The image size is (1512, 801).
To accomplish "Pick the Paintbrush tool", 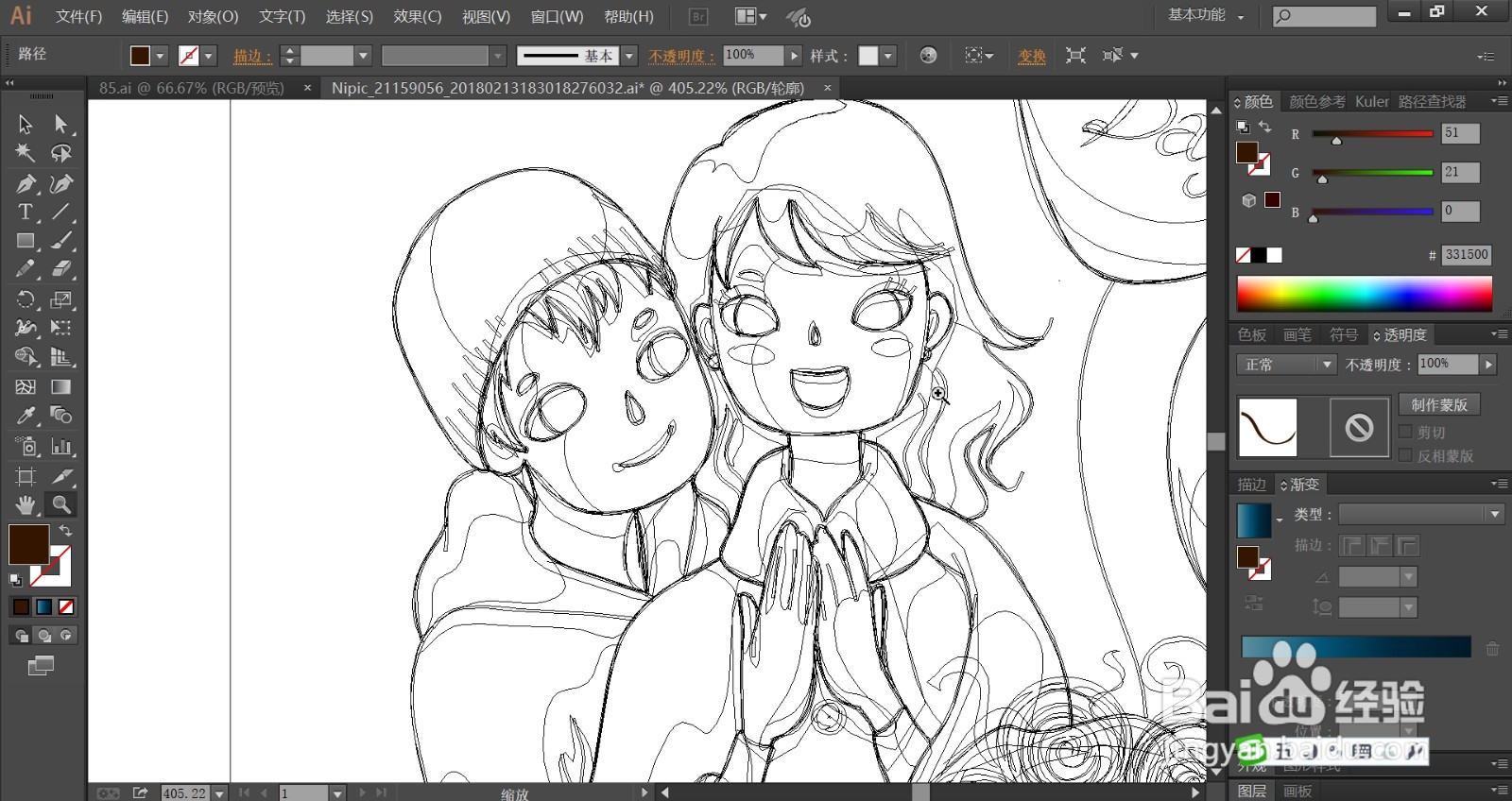I will coord(61,241).
